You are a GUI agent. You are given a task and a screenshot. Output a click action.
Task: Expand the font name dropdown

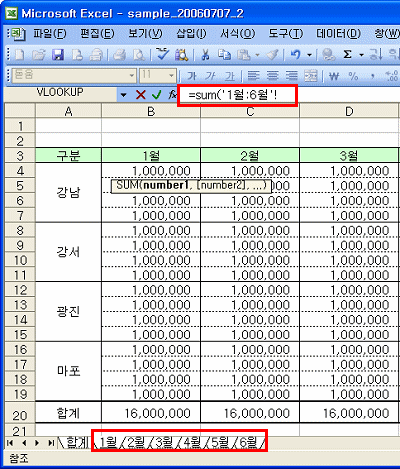132,76
